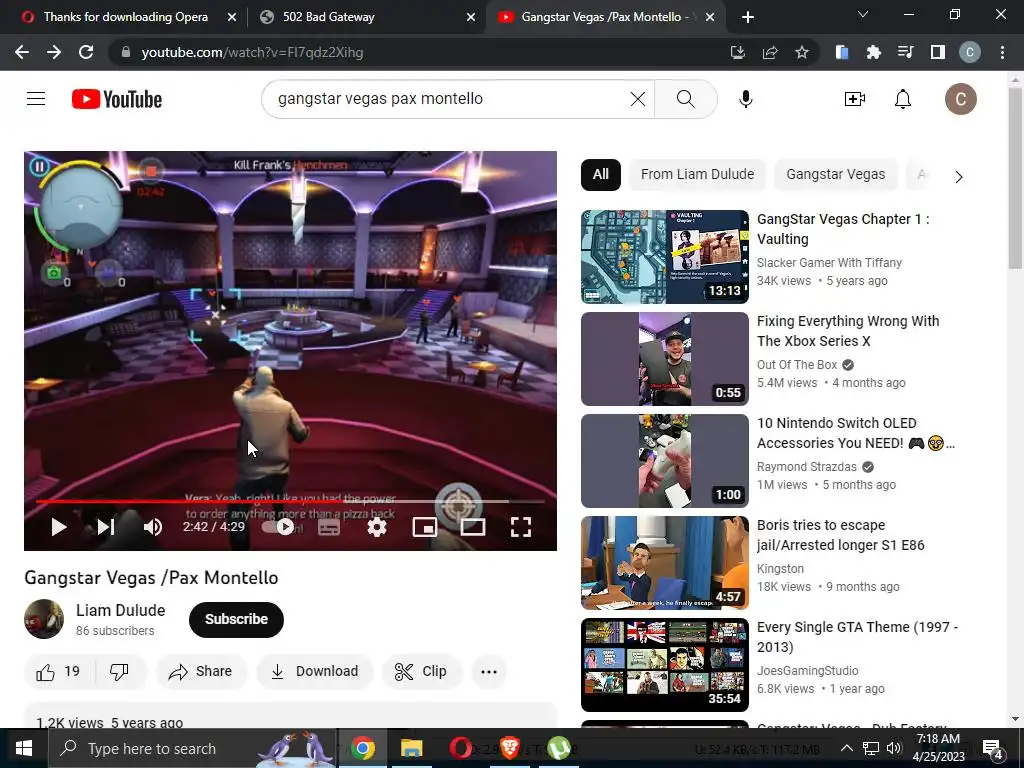Enable miniplayer mode
1024x768 pixels.
pos(424,527)
